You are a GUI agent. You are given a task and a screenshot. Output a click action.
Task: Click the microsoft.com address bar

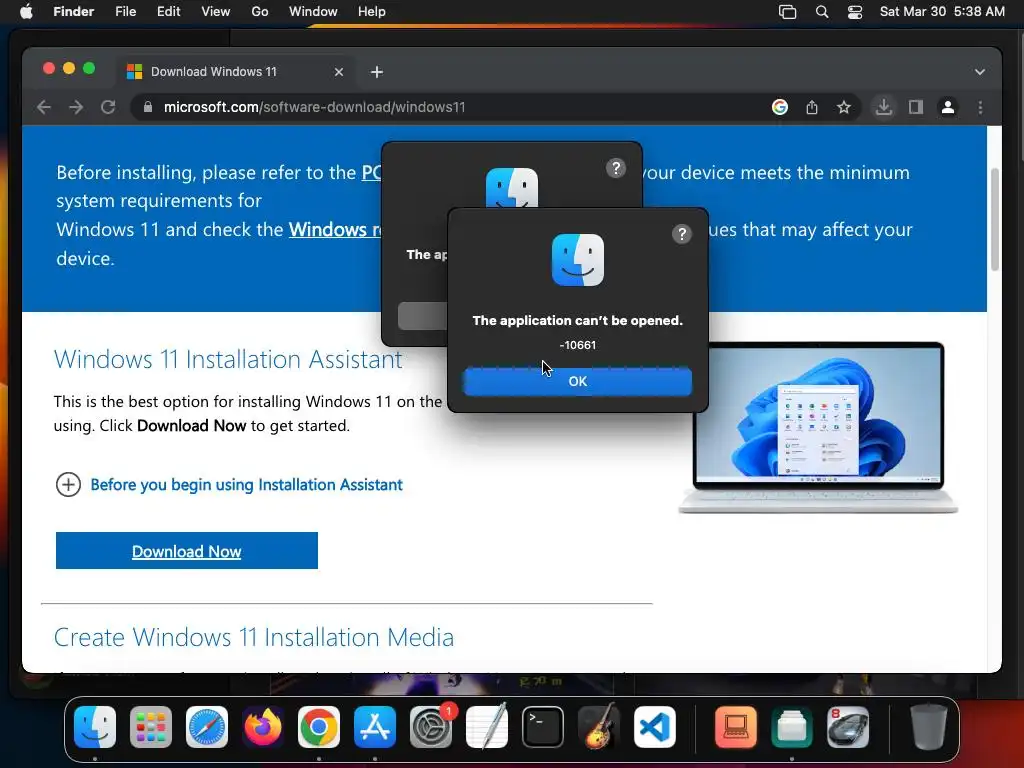[x=451, y=107]
